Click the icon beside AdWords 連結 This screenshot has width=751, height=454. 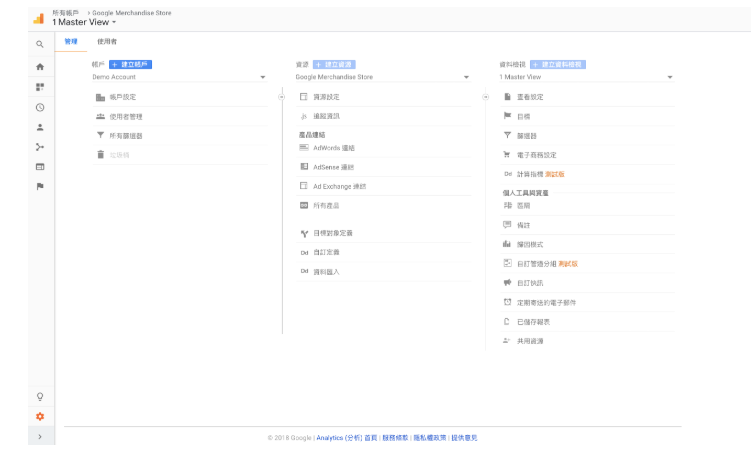pos(304,148)
